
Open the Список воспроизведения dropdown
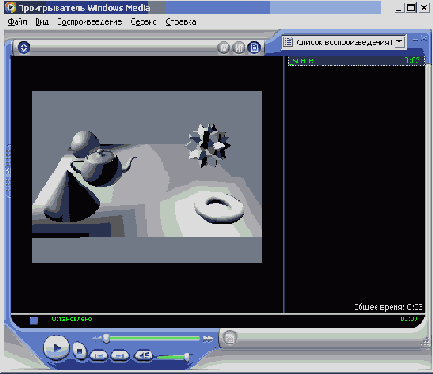point(344,42)
